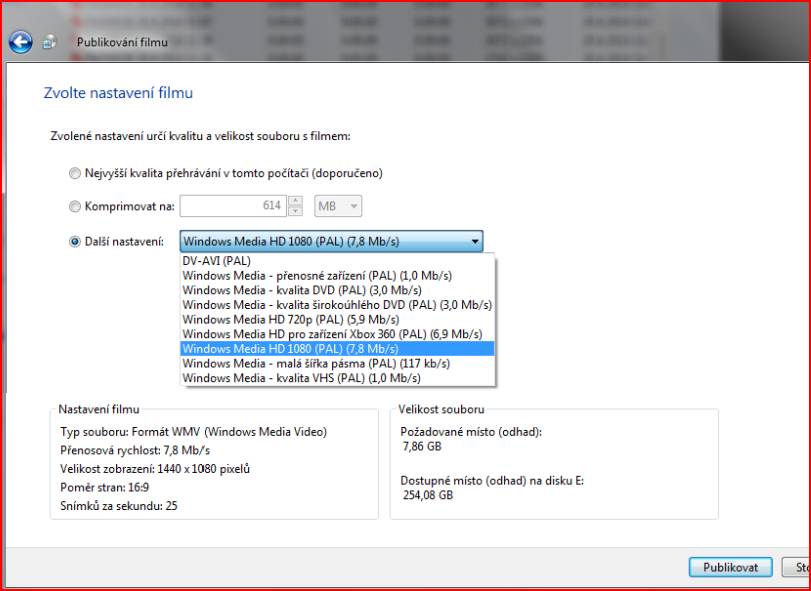The width and height of the screenshot is (811, 591).
Task: Click Velikost zobrazení: 1440 x 1080 pixelů
Action: [x=155, y=469]
